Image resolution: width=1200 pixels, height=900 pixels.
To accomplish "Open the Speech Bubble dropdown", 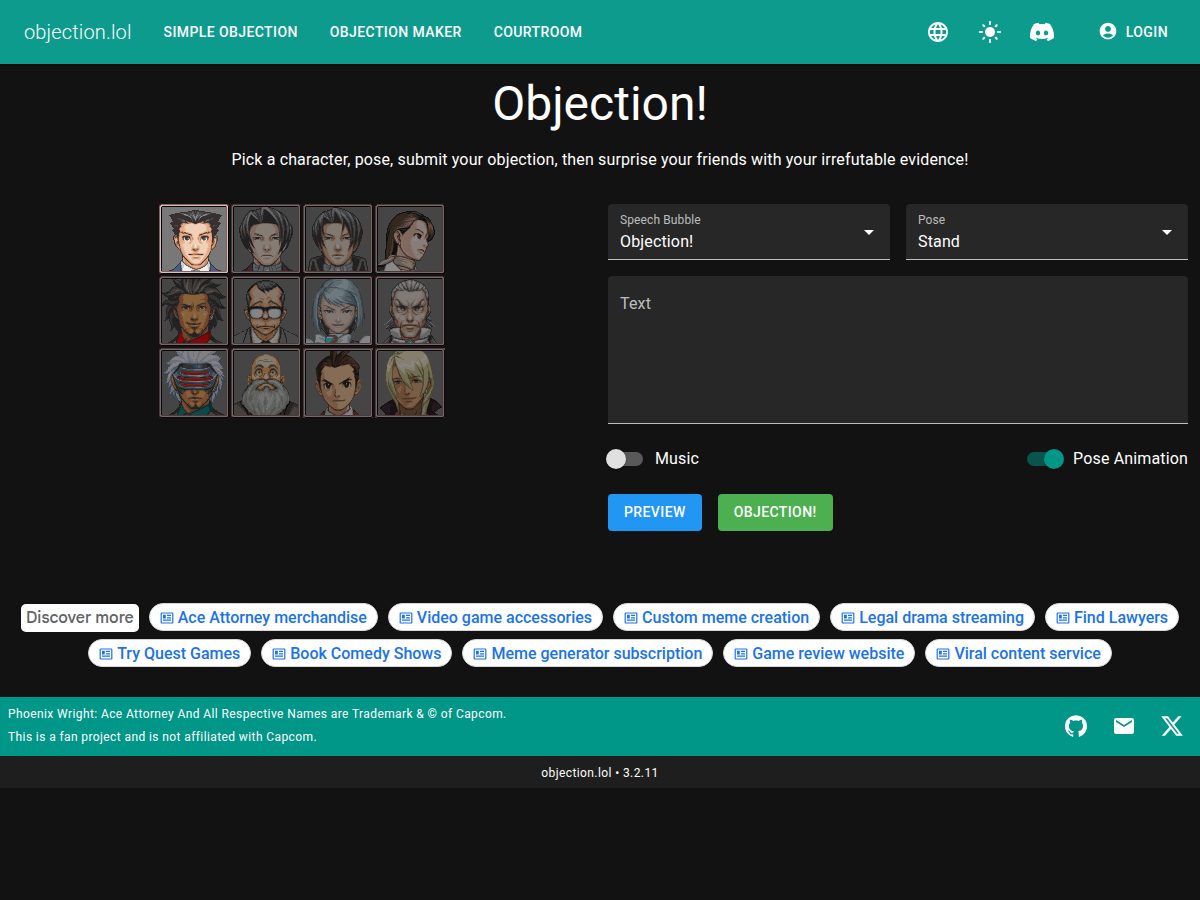I will point(749,232).
